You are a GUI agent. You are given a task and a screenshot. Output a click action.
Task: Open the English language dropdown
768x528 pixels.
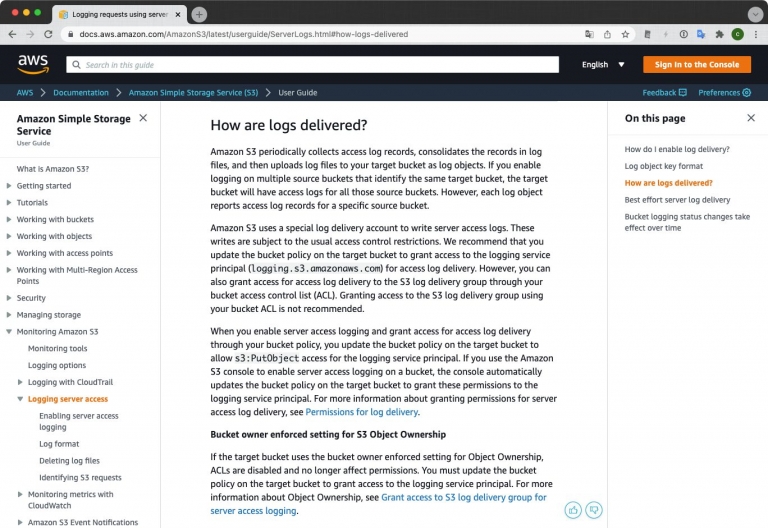603,65
